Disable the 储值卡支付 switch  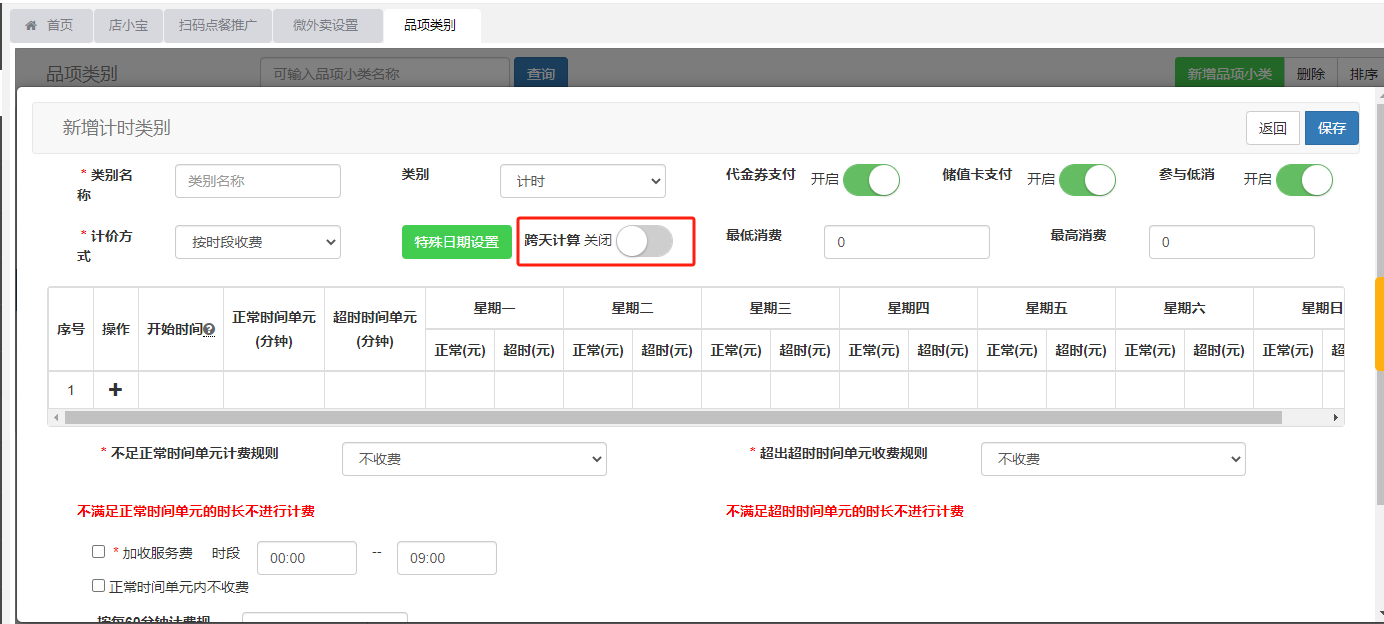pyautogui.click(x=1087, y=180)
